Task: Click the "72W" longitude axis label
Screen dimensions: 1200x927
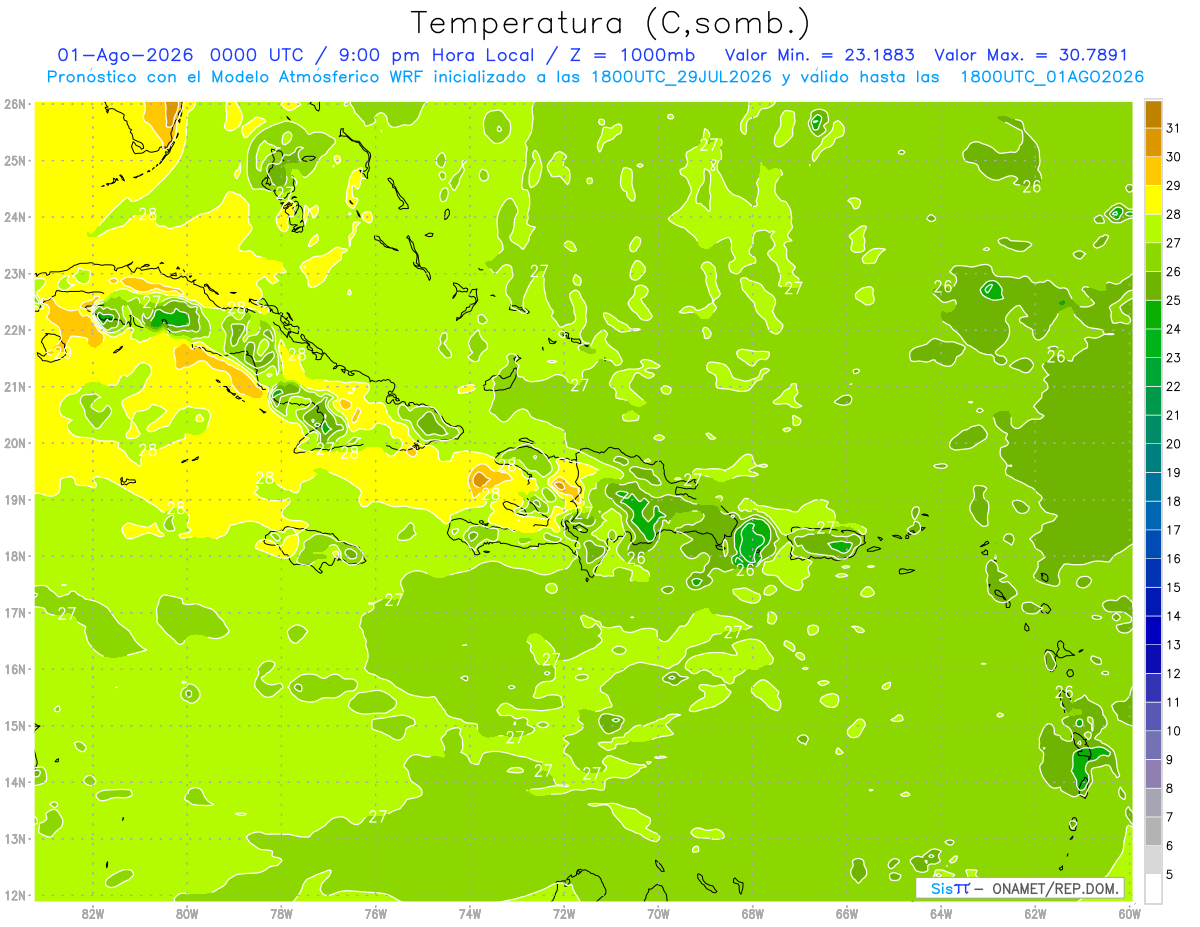Action: pos(564,913)
